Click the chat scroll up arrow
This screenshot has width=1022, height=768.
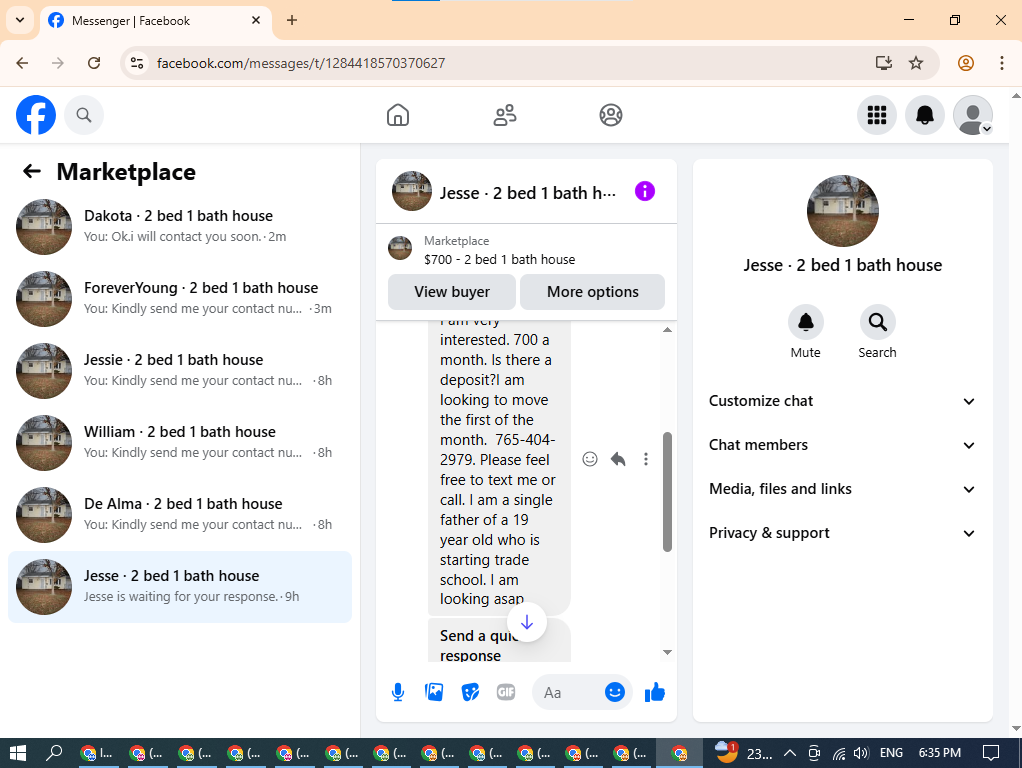pos(667,330)
